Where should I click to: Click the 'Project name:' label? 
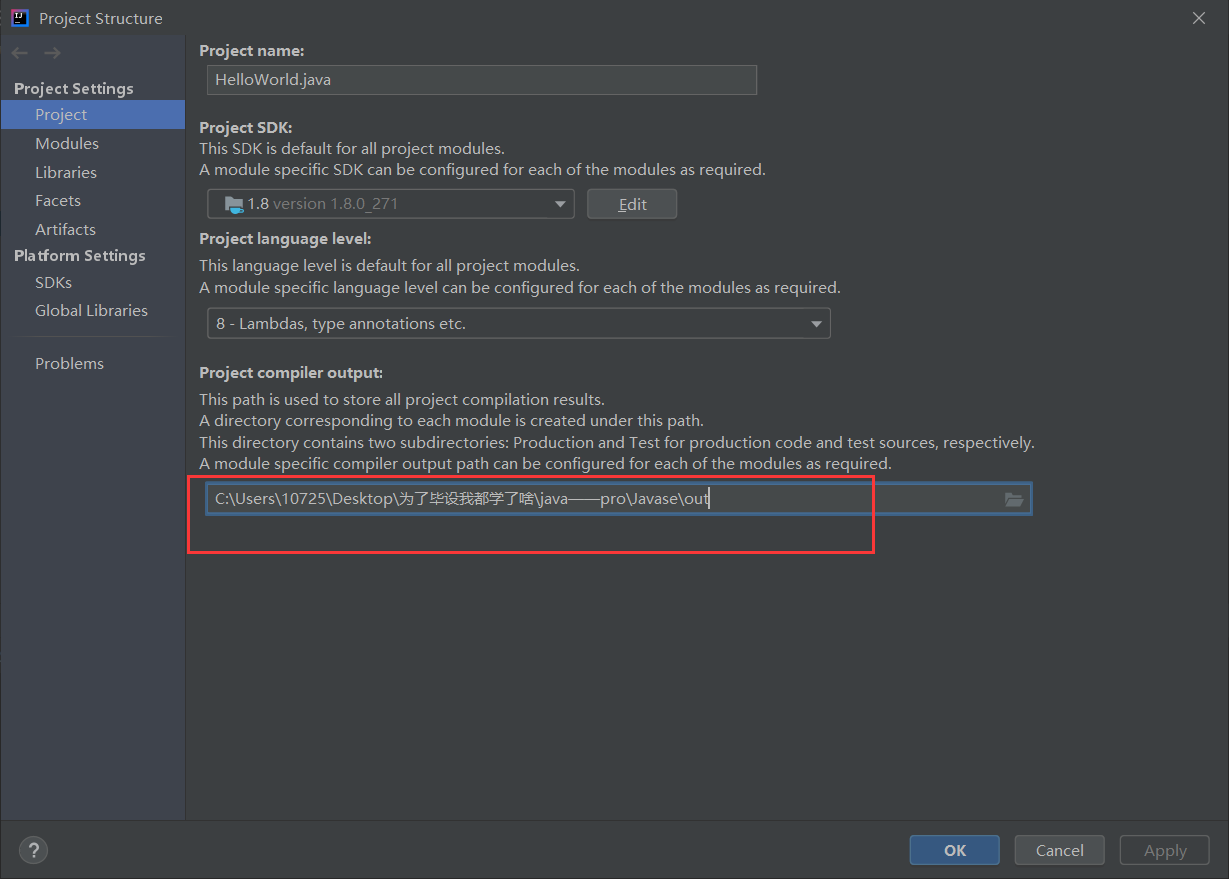click(x=252, y=50)
